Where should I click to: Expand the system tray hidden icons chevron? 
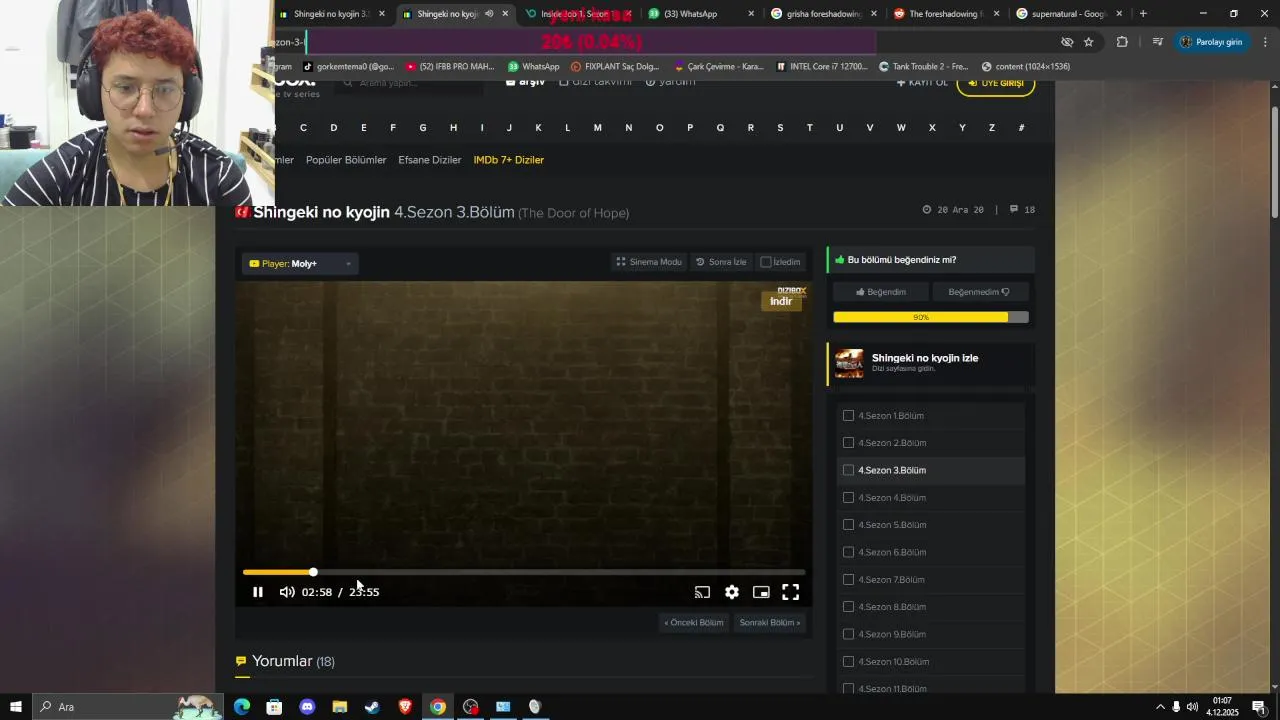(x=1160, y=707)
